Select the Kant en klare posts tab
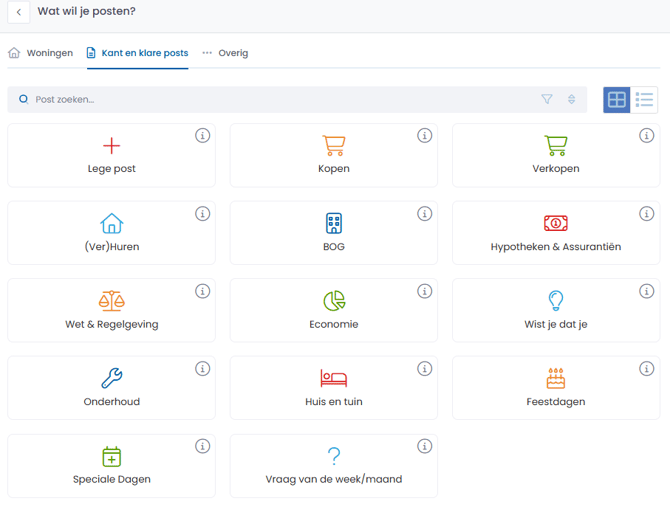Image resolution: width=670 pixels, height=518 pixels. coord(138,53)
